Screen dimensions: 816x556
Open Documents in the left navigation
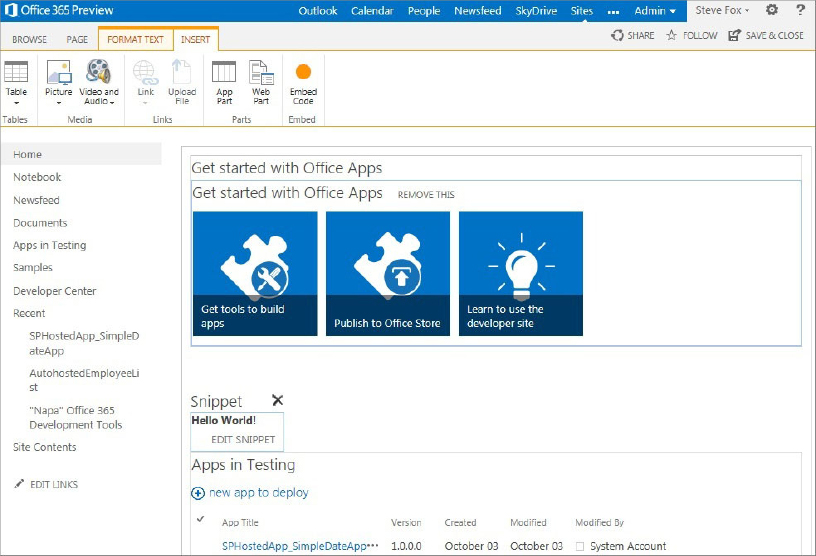pos(40,223)
